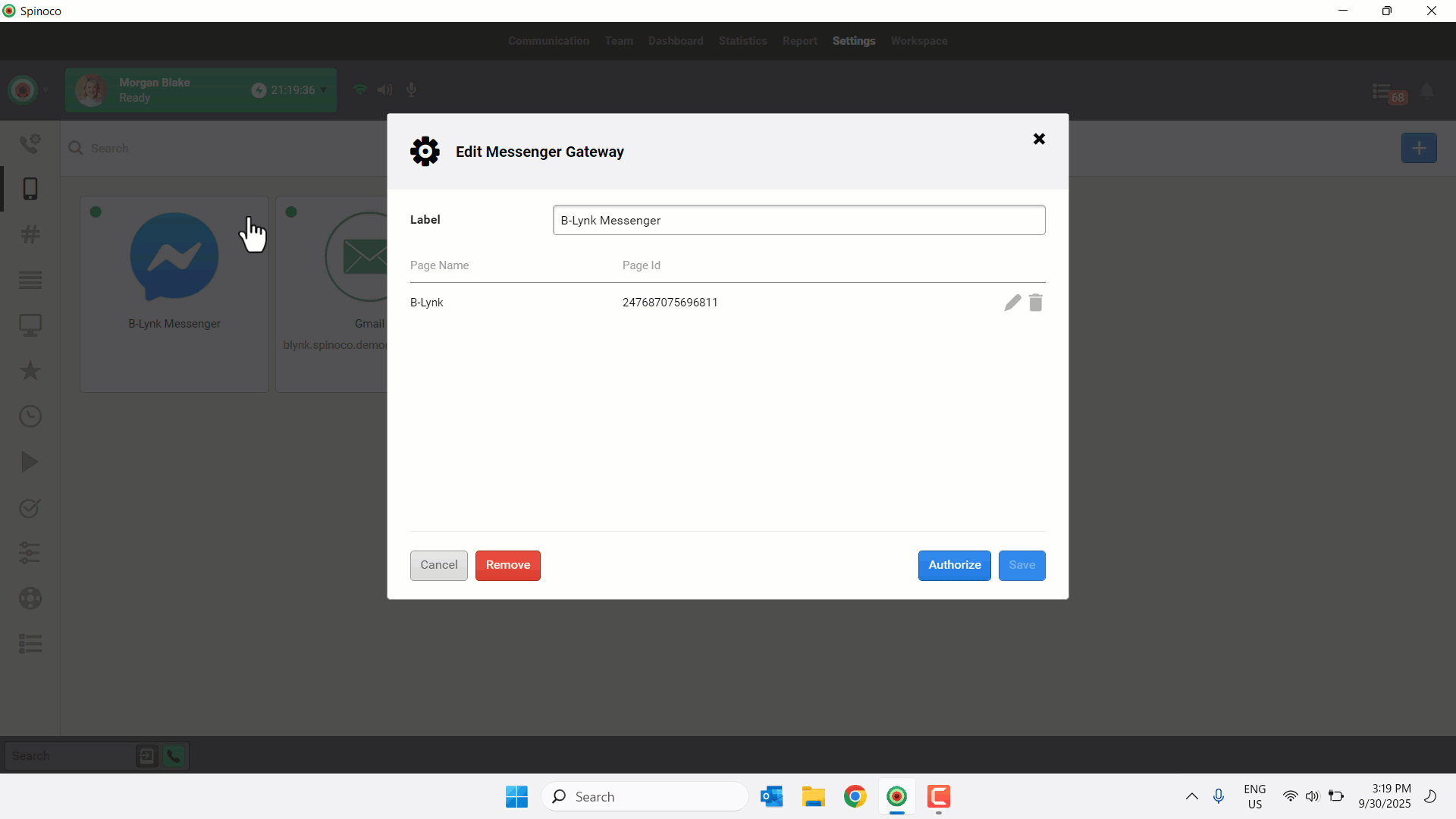Click the Label text field

pos(799,220)
